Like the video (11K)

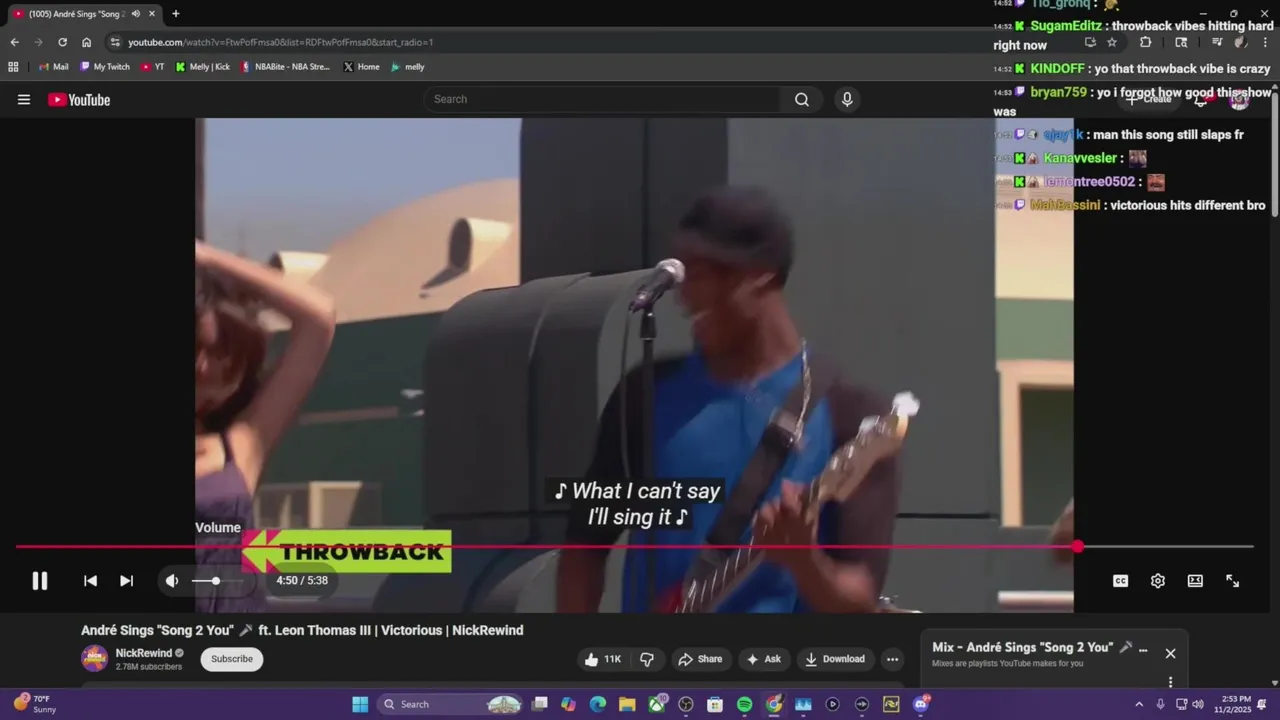coord(603,659)
